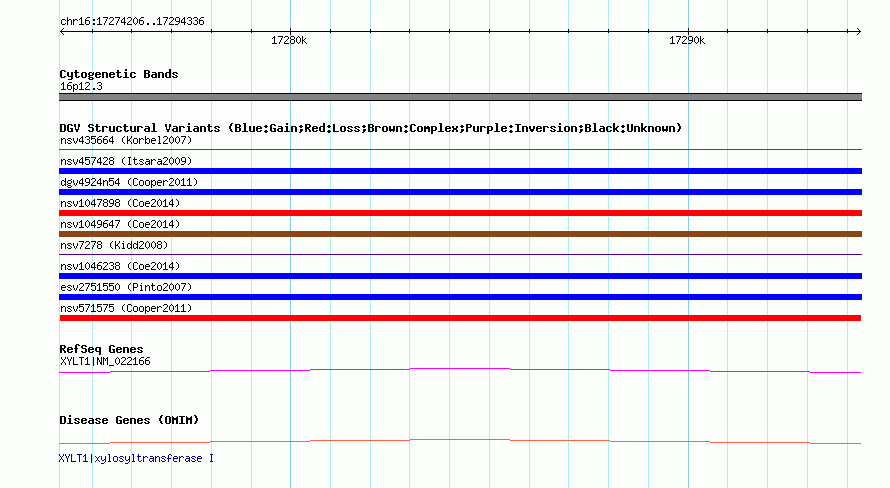This screenshot has height=488, width=890.
Task: Click the left arrowhead of the ruler
Action: tap(63, 32)
